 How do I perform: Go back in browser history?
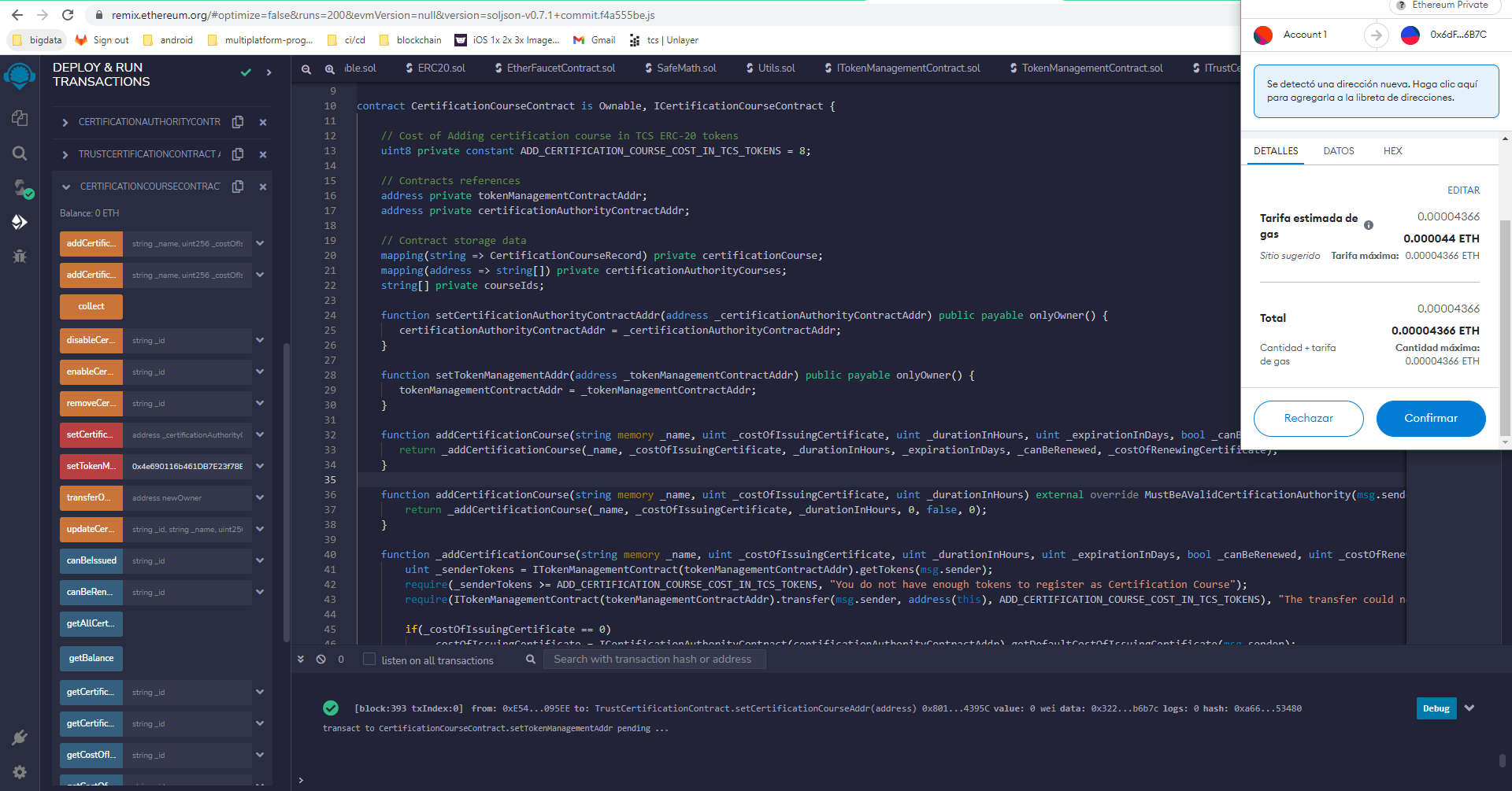click(x=17, y=15)
